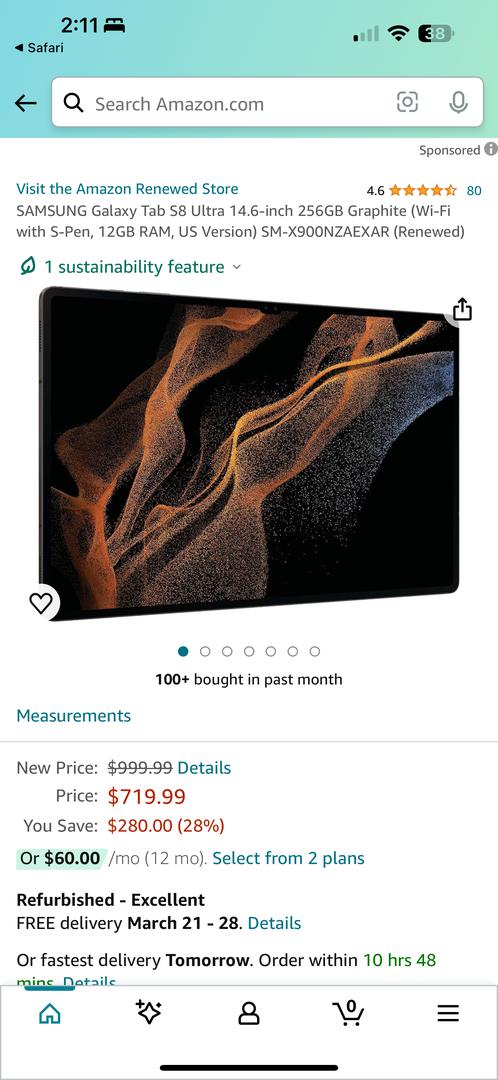Open the sparkle AI assistant icon
498x1080 pixels.
click(149, 1012)
